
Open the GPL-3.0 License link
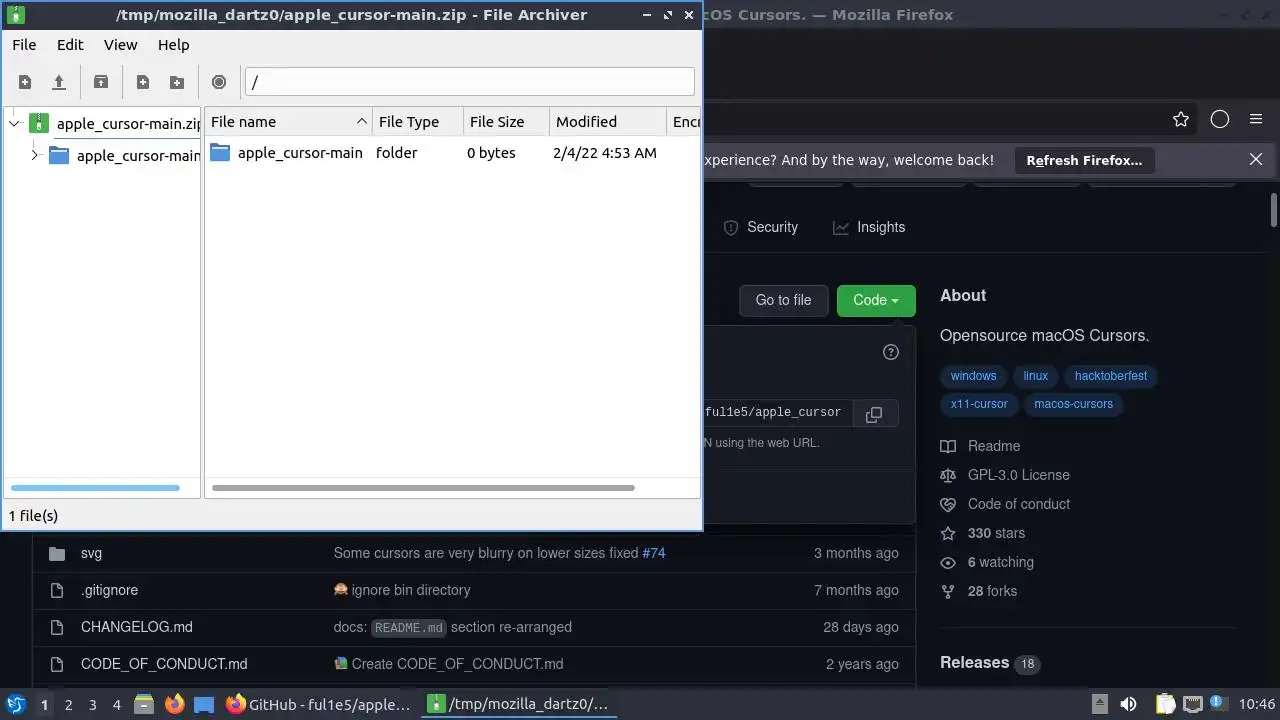tap(1005, 475)
